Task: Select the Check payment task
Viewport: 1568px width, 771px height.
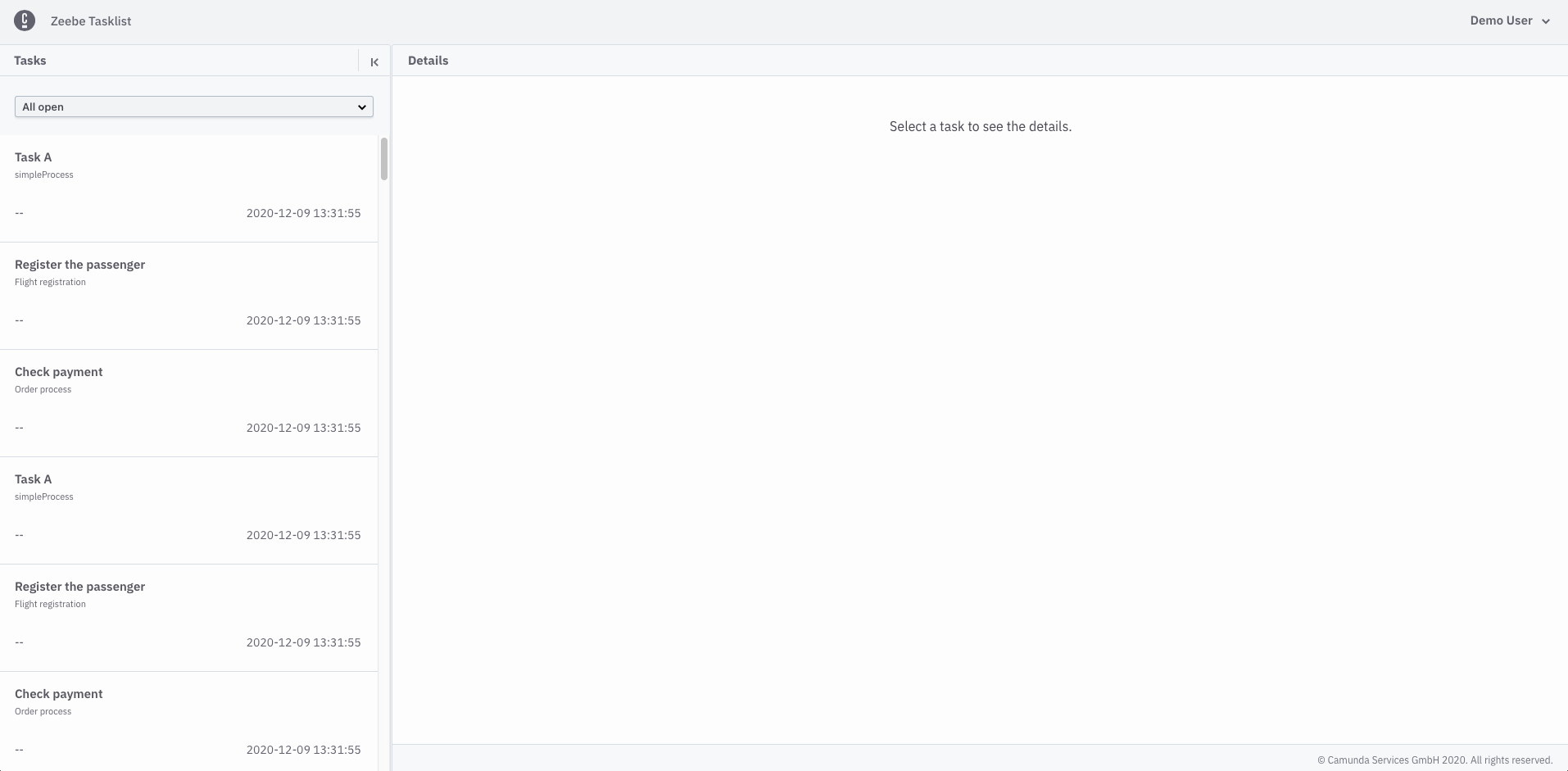Action: pyautogui.click(x=58, y=371)
